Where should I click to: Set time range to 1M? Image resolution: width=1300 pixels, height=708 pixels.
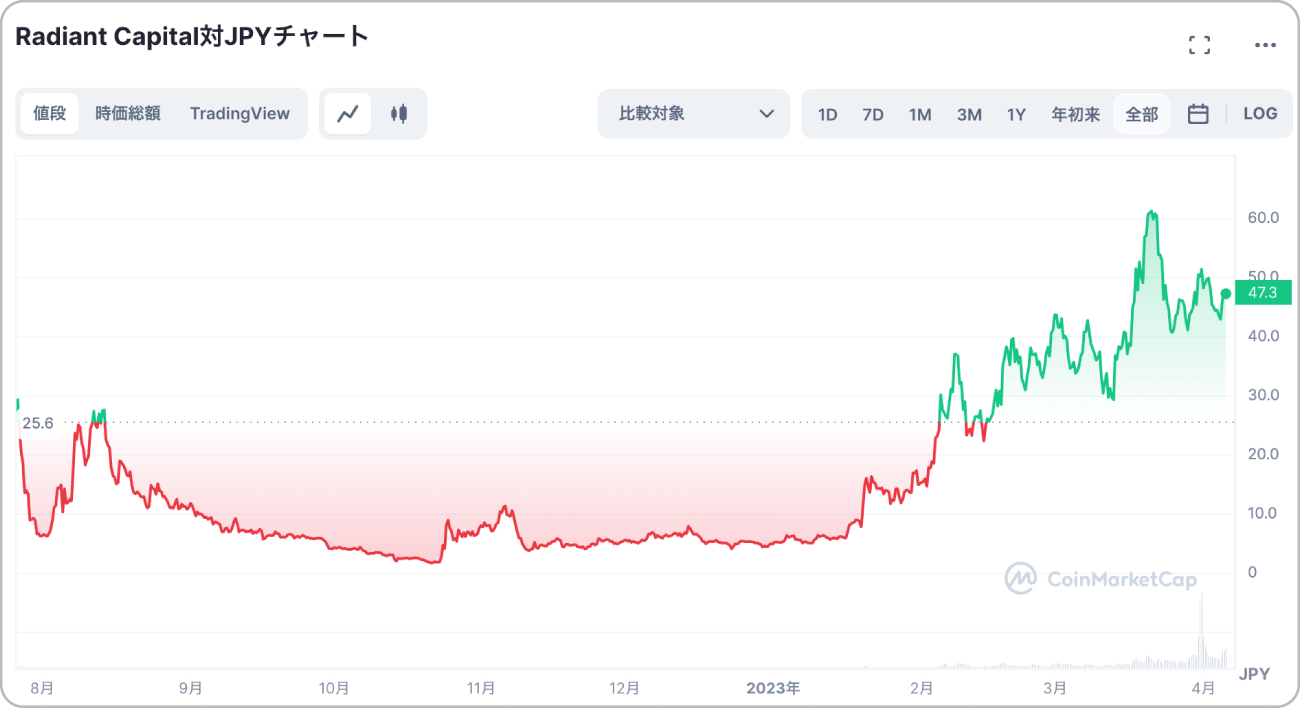click(x=920, y=114)
